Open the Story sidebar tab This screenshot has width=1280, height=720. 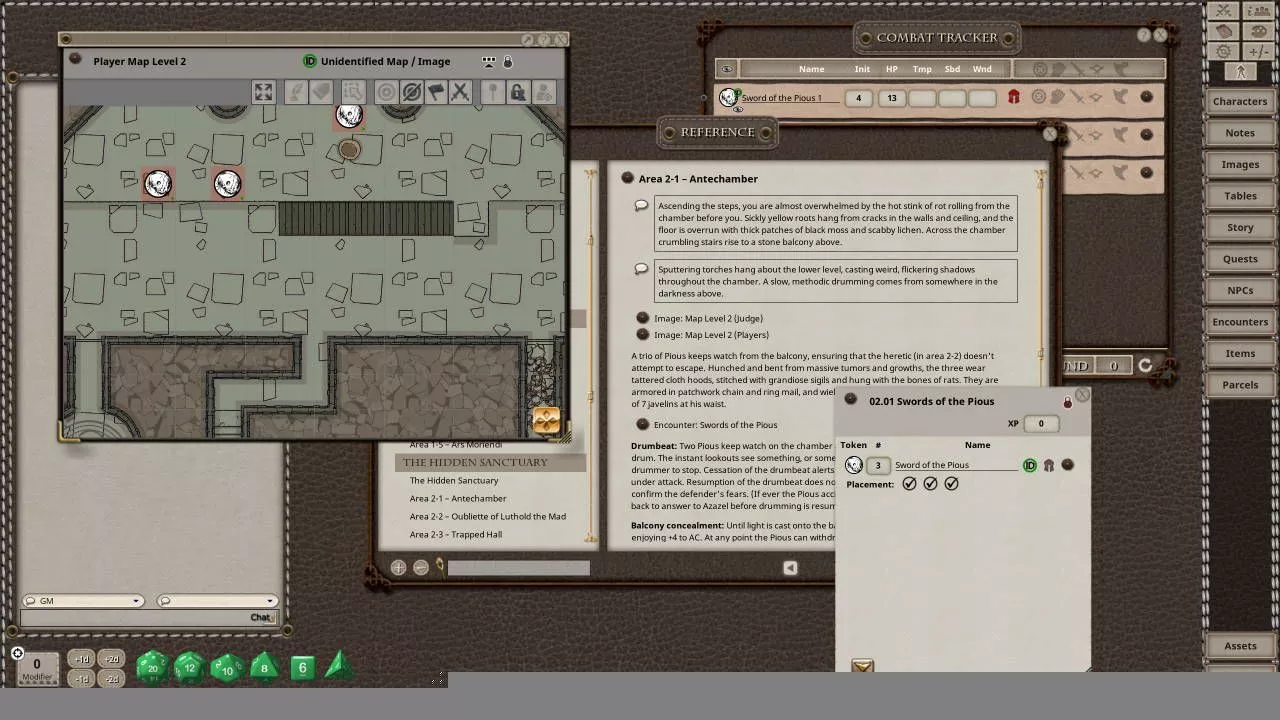click(x=1240, y=227)
